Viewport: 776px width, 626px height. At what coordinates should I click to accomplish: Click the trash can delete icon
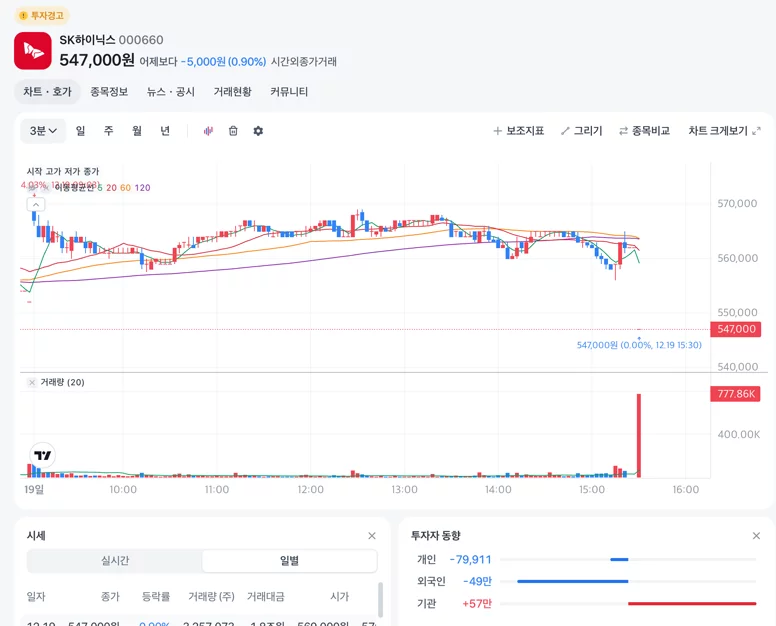click(233, 131)
